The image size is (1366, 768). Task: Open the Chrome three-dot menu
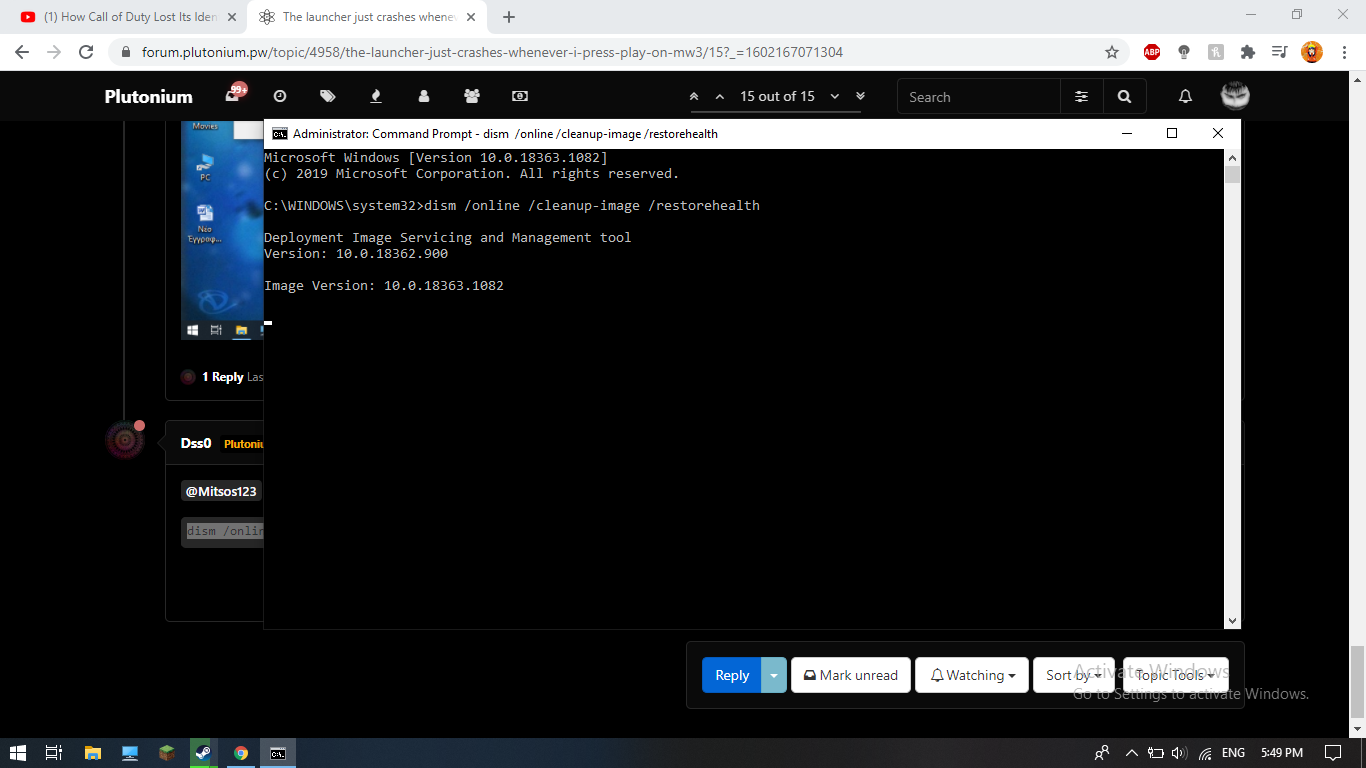pos(1344,52)
